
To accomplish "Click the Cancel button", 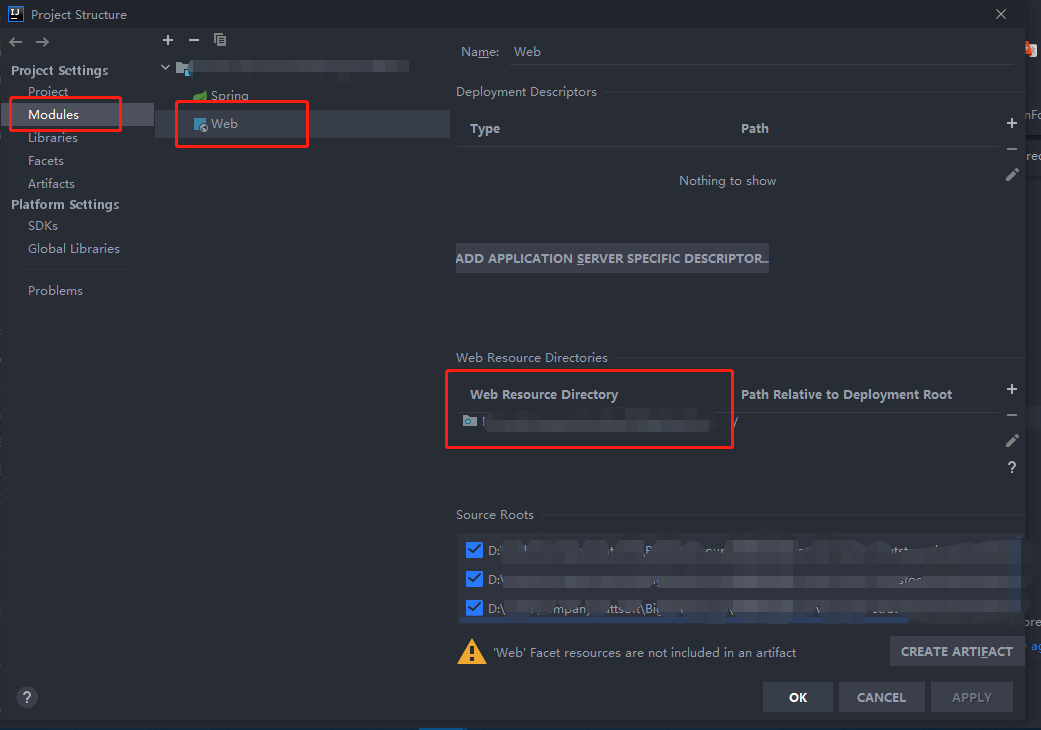I will [x=881, y=697].
